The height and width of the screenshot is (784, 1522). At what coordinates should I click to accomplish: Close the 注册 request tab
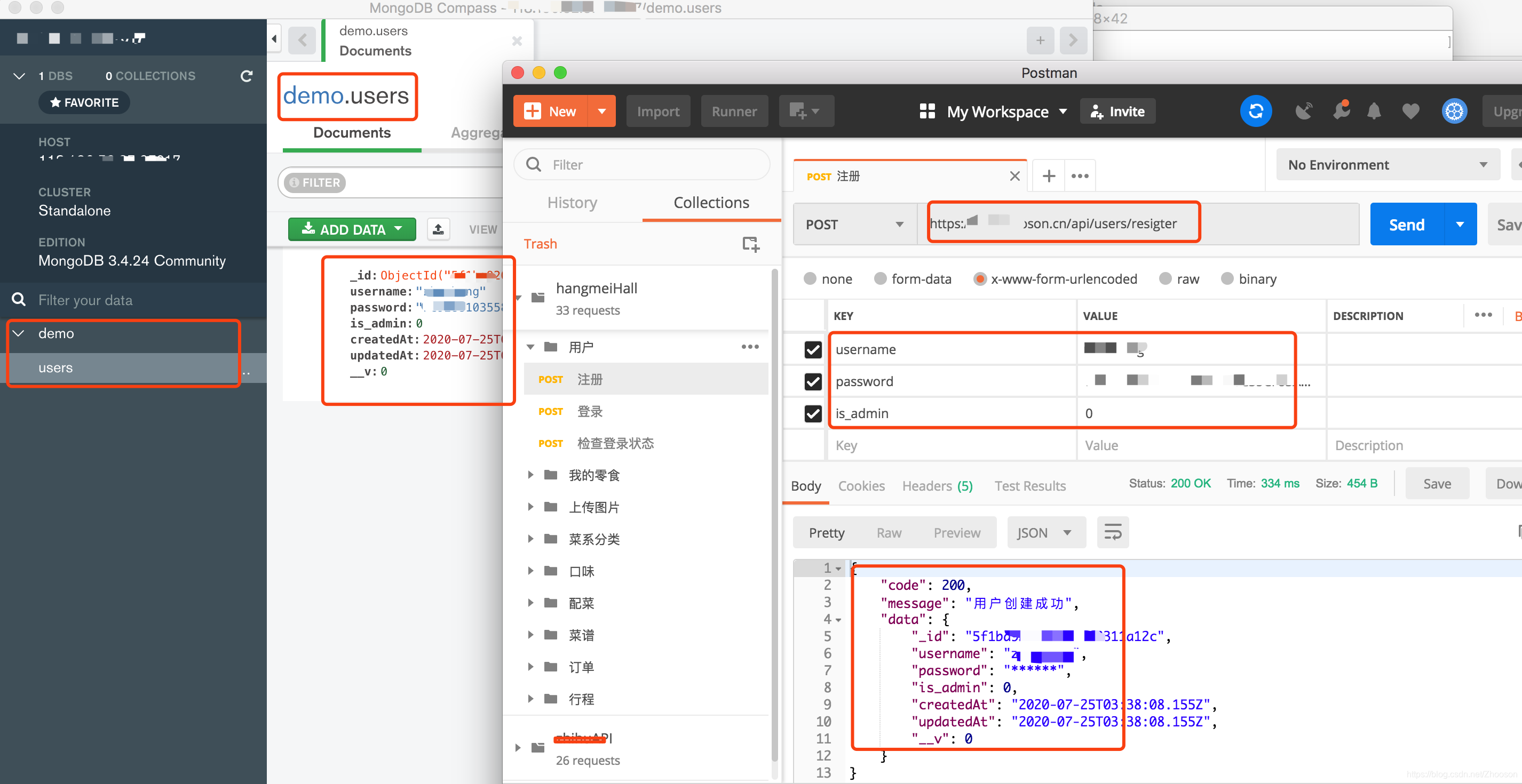(1014, 176)
